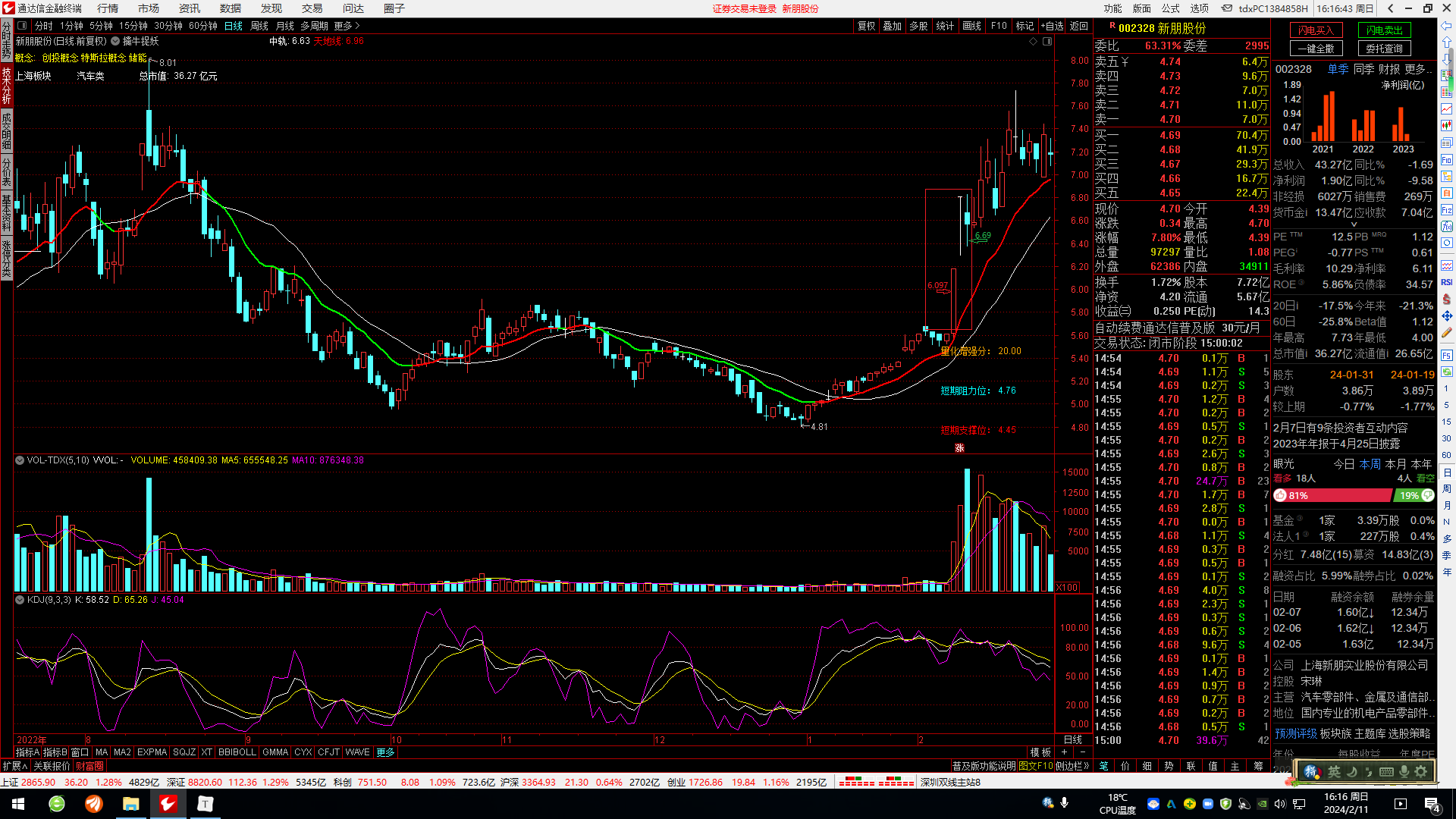1456x819 pixels.
Task: Click the diamond marker icon above chart
Action: coord(1033,42)
